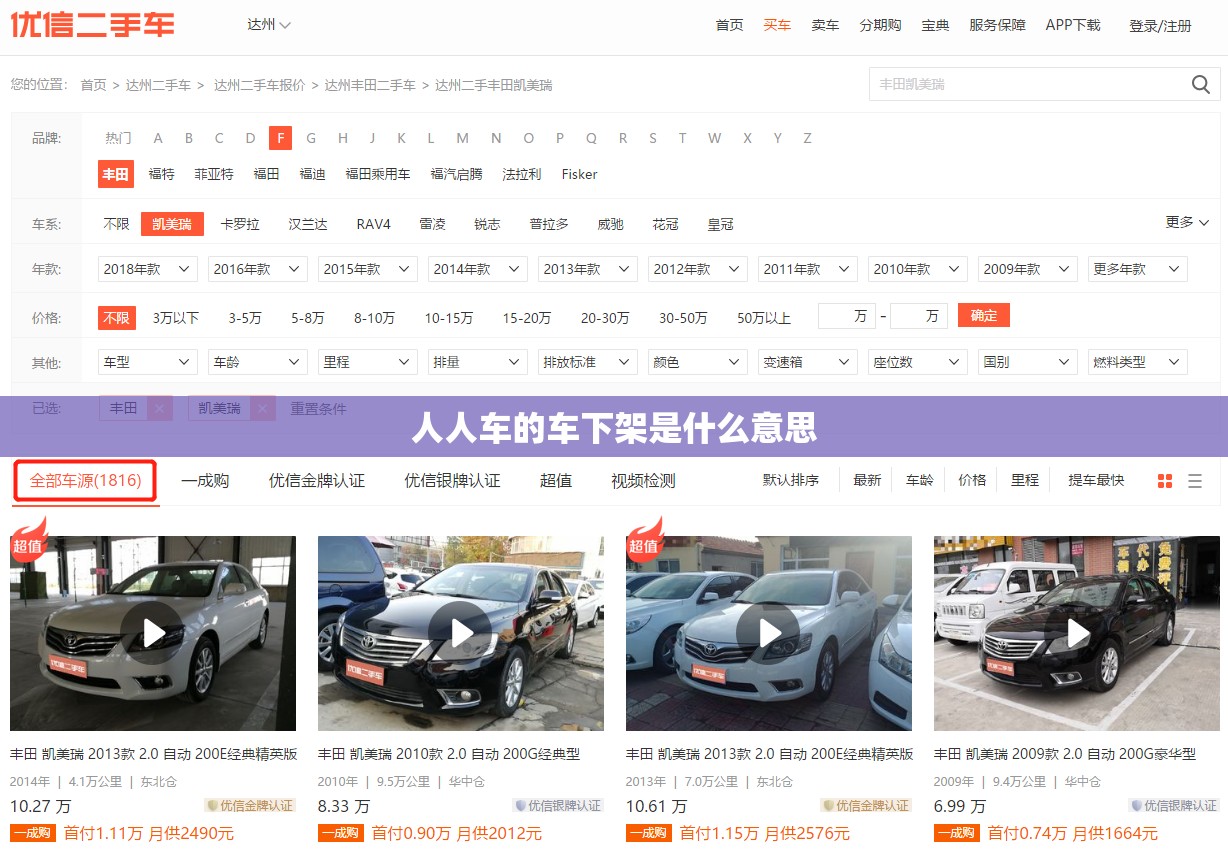Select the RAV4 series
This screenshot has width=1228, height=854.
[373, 224]
